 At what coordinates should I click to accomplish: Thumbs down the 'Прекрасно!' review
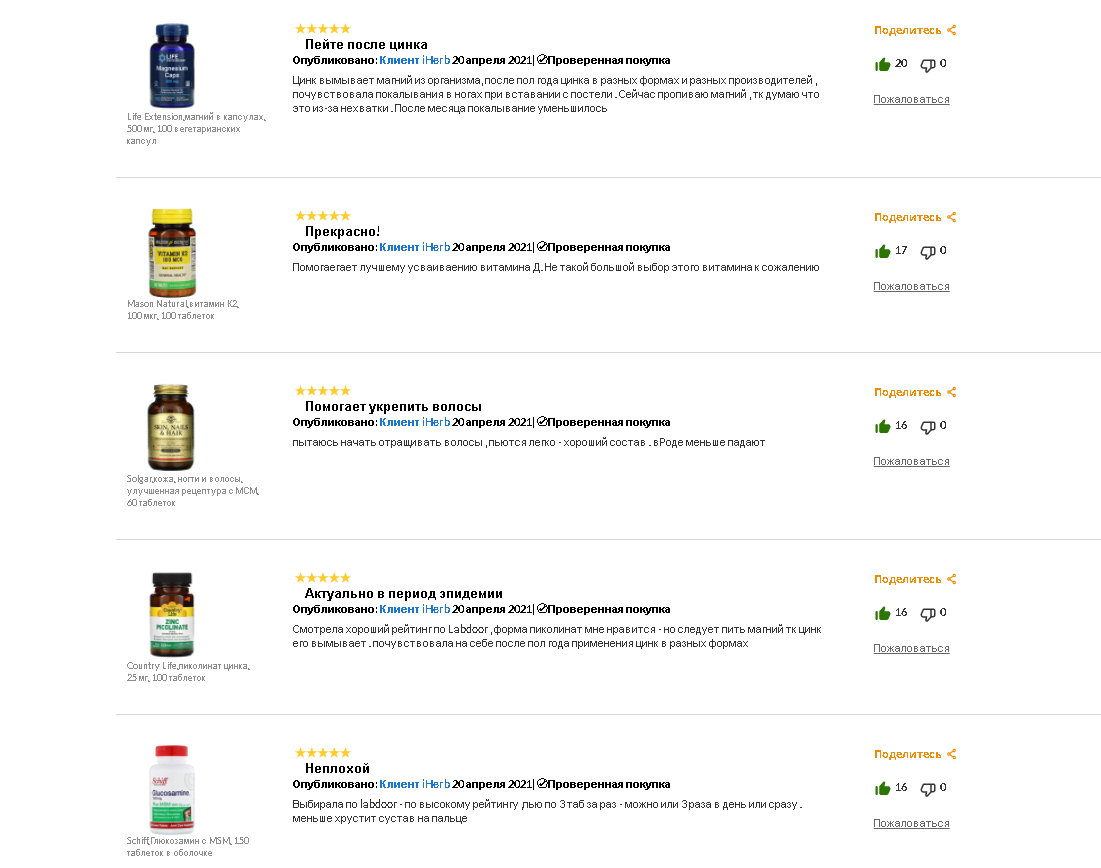(928, 251)
